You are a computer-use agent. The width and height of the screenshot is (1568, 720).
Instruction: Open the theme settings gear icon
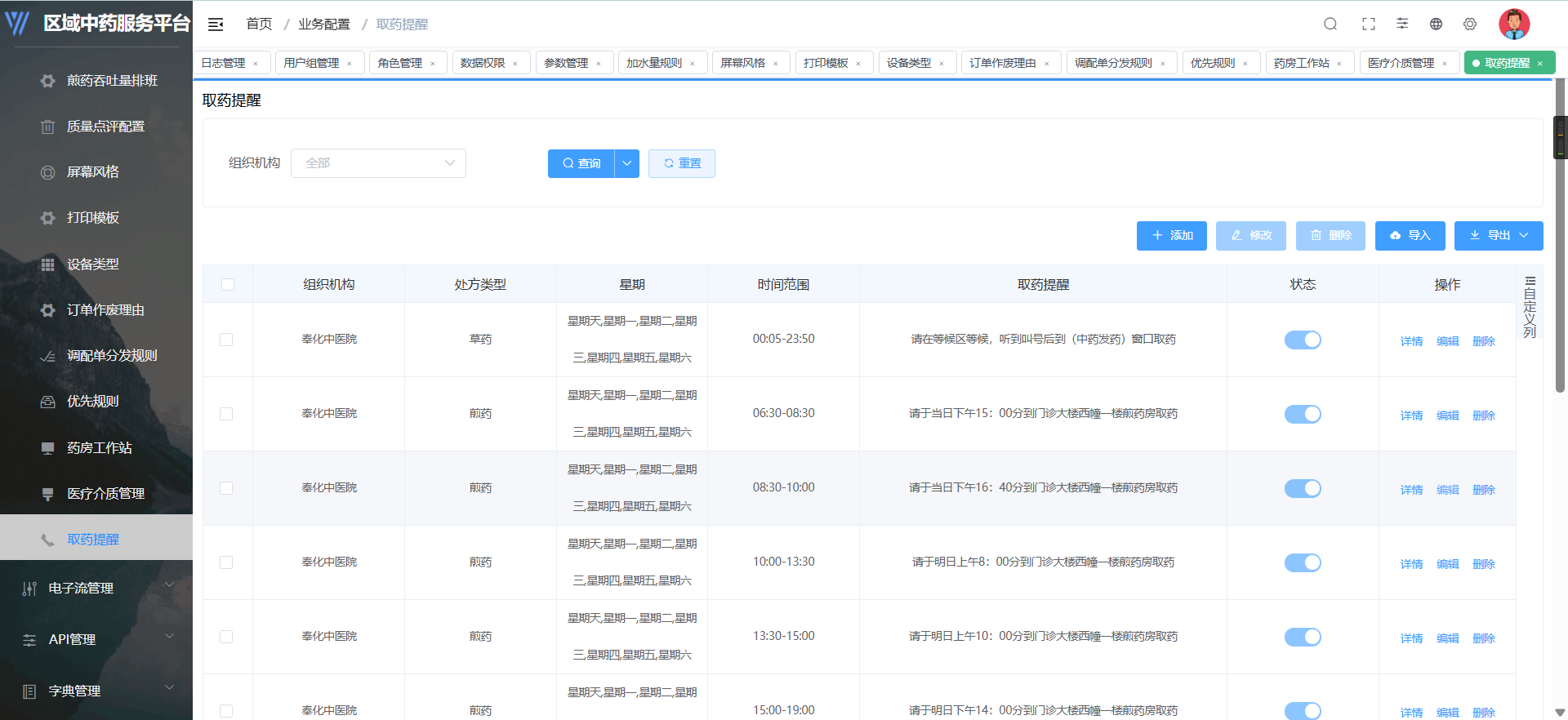coord(1470,24)
